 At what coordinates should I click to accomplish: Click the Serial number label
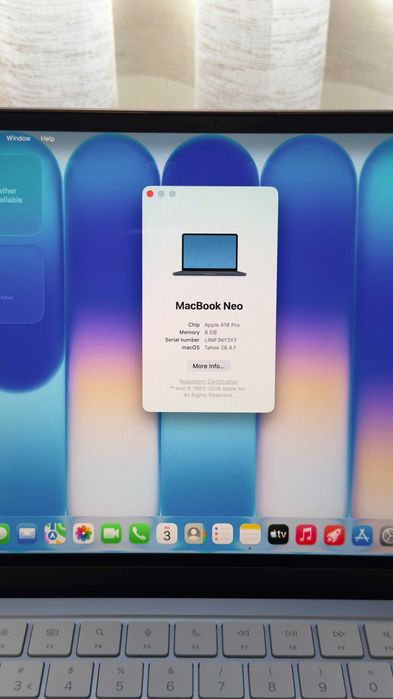click(x=182, y=340)
